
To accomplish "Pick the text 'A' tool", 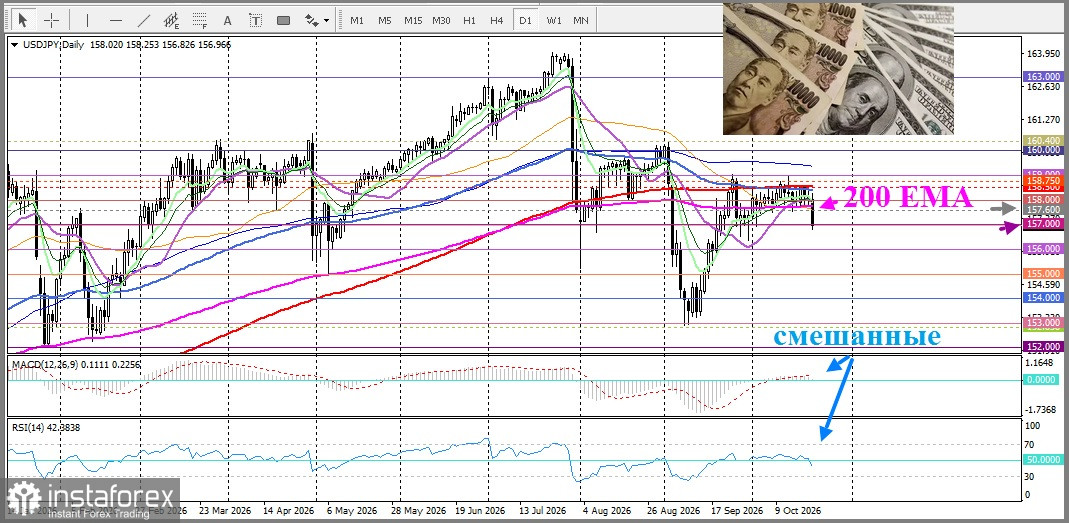I will tap(228, 20).
